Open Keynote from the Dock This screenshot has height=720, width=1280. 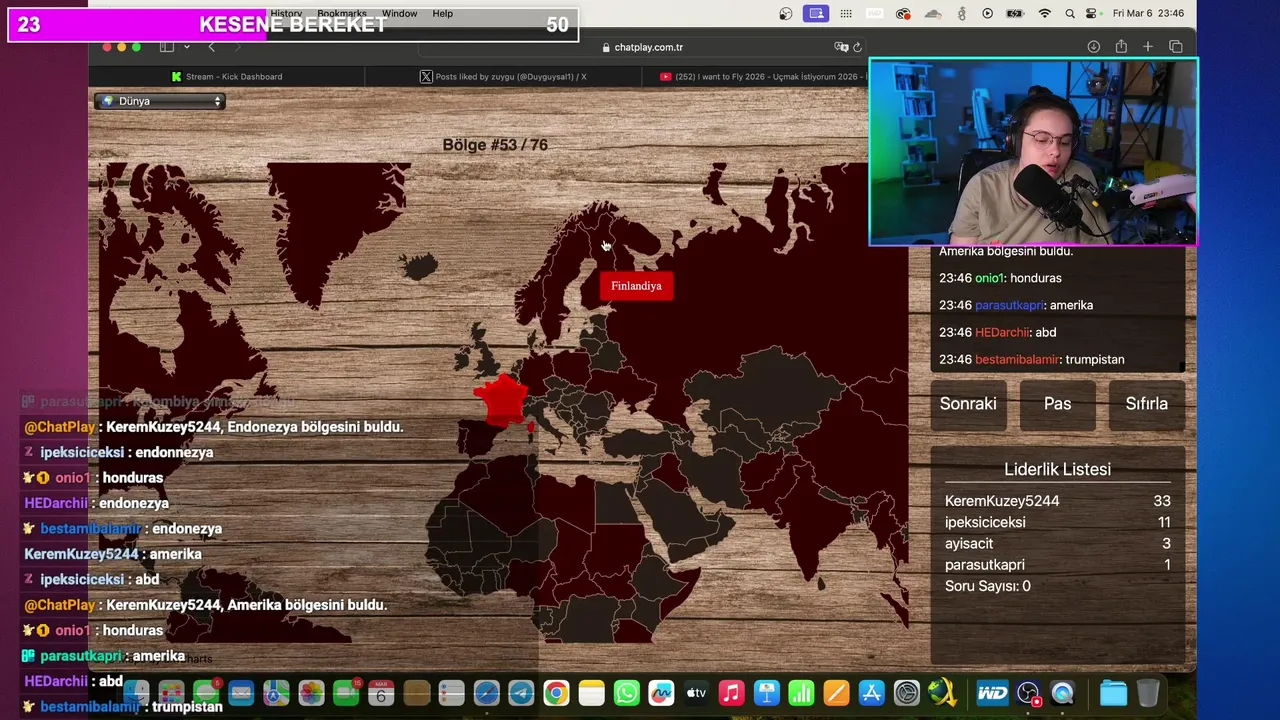(766, 693)
